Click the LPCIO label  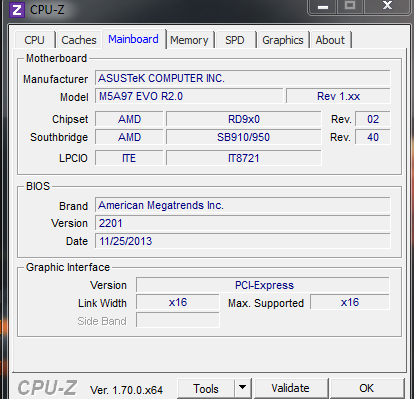point(73,158)
